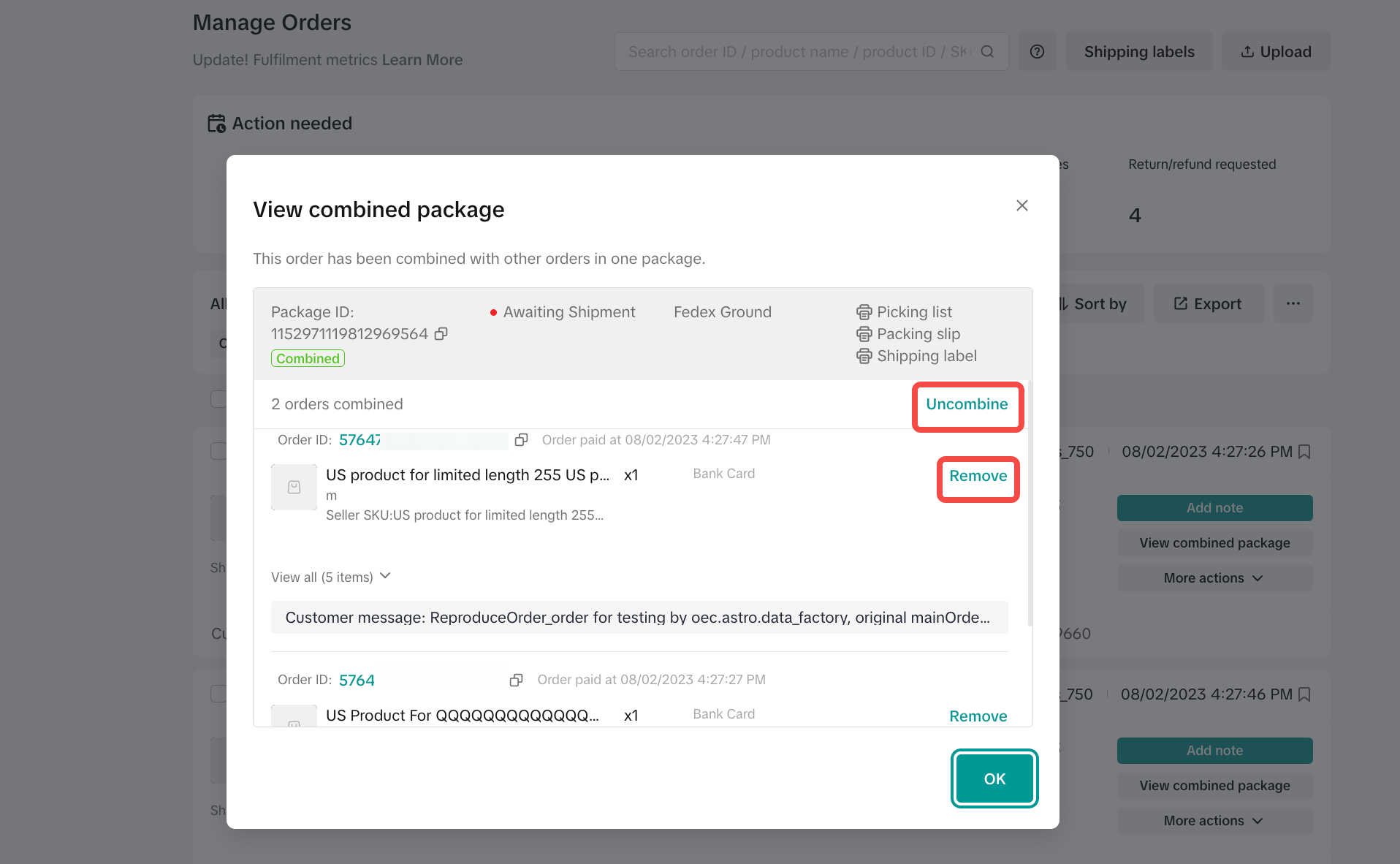Remove the first order from package
1400x864 pixels.
(x=978, y=477)
